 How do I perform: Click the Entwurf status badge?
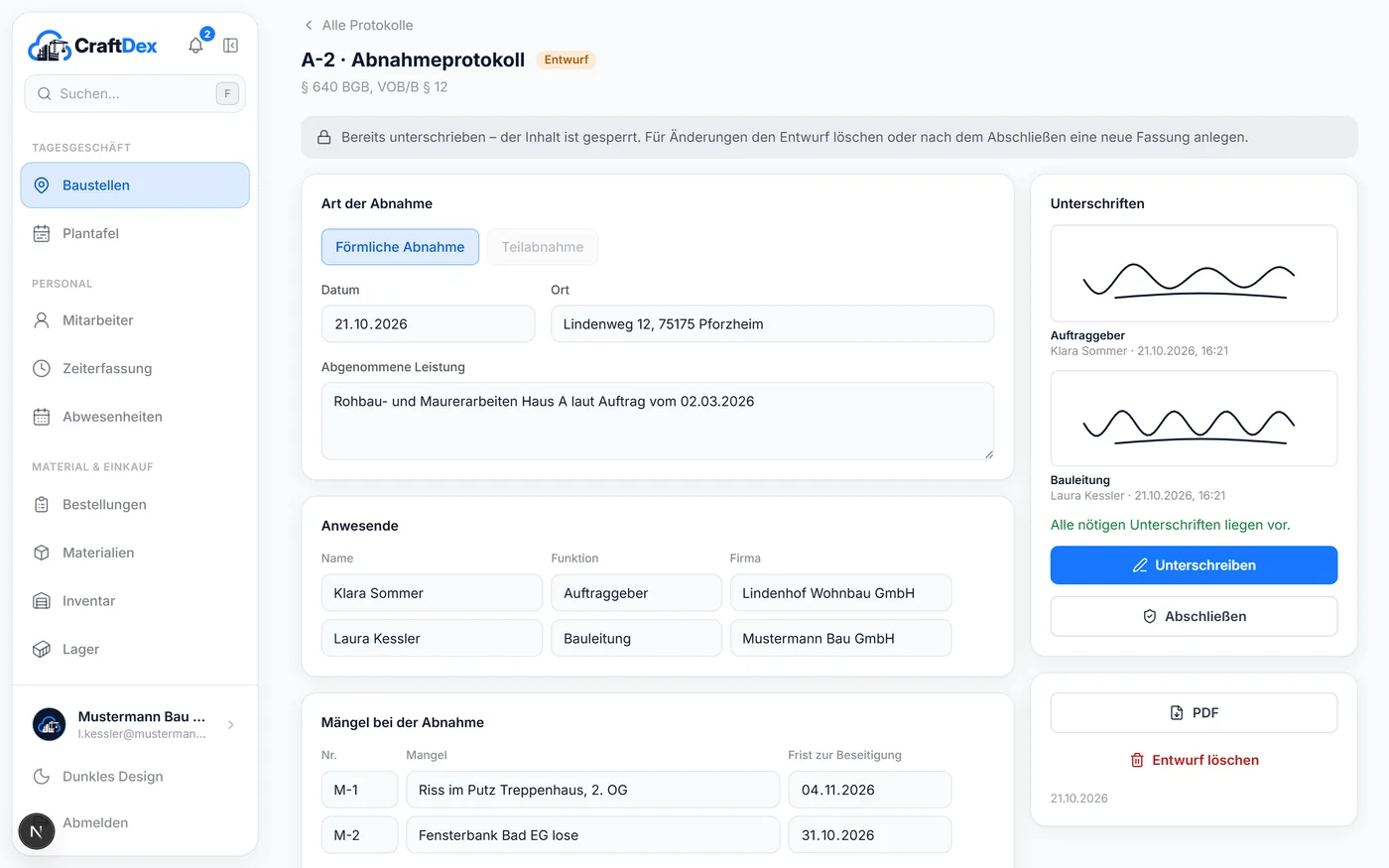pos(566,60)
